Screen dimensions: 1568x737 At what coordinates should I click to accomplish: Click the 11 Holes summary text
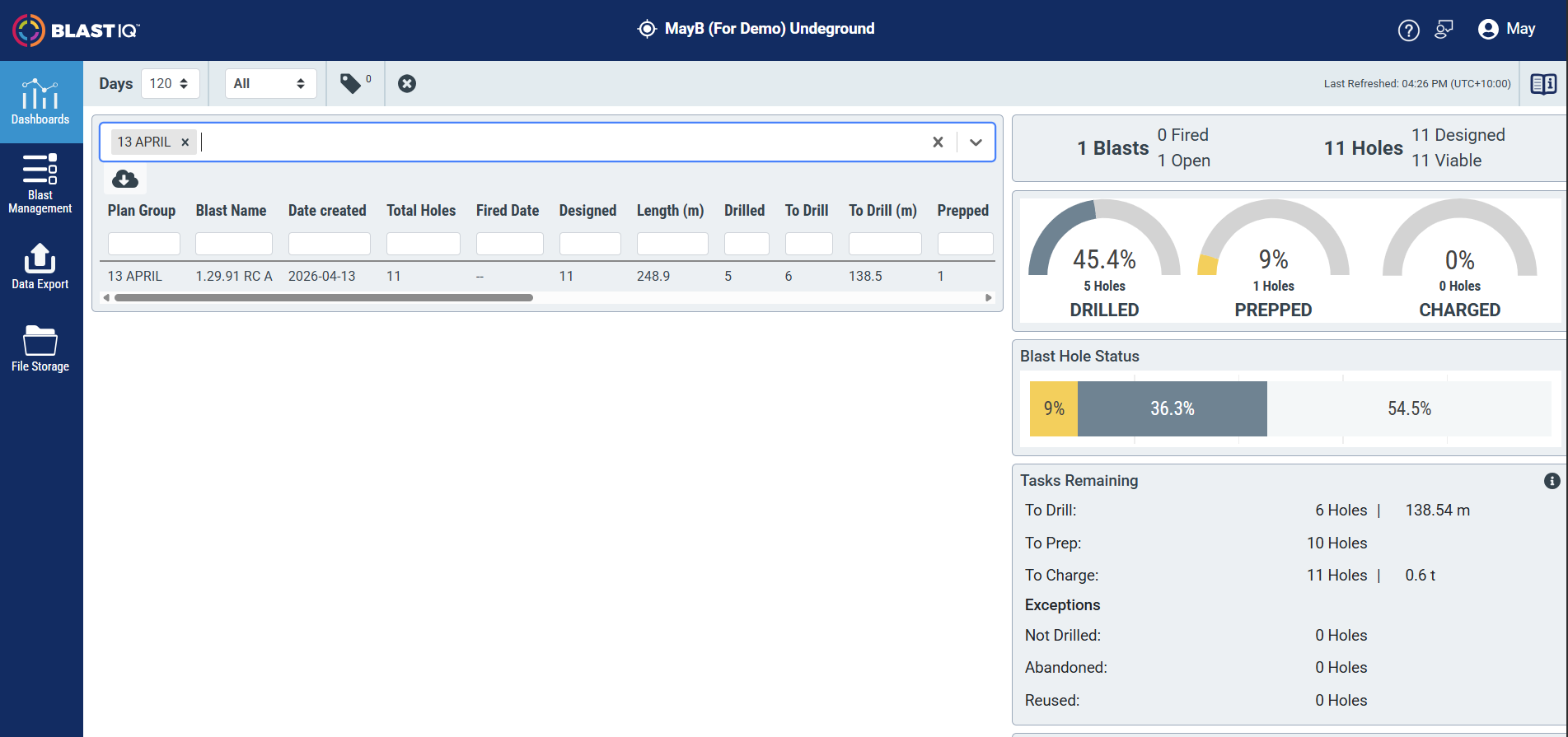tap(1363, 148)
